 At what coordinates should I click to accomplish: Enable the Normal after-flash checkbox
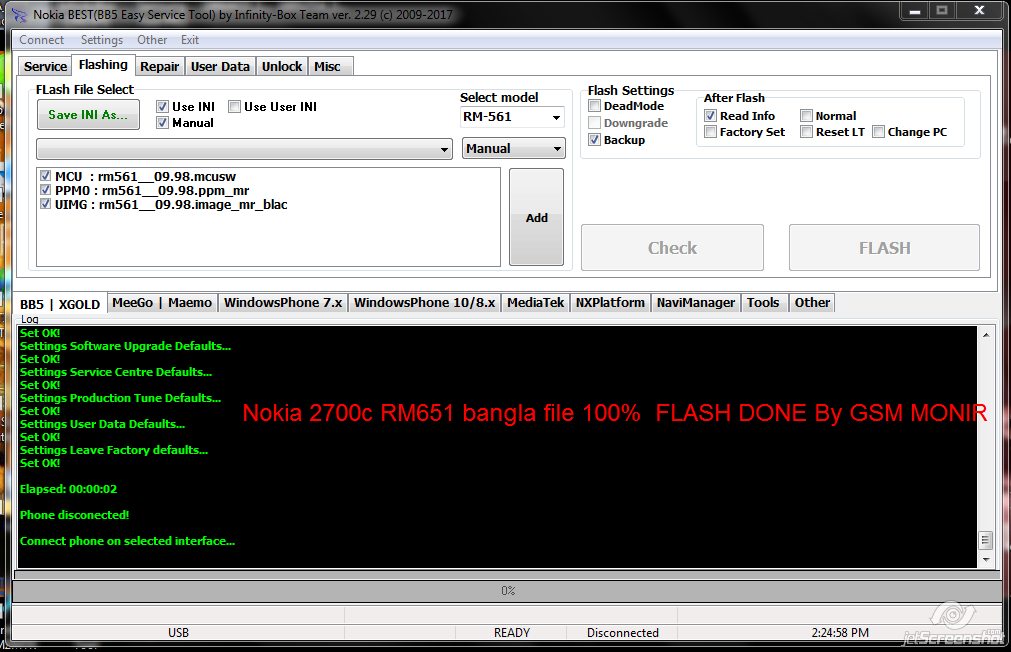[x=806, y=115]
